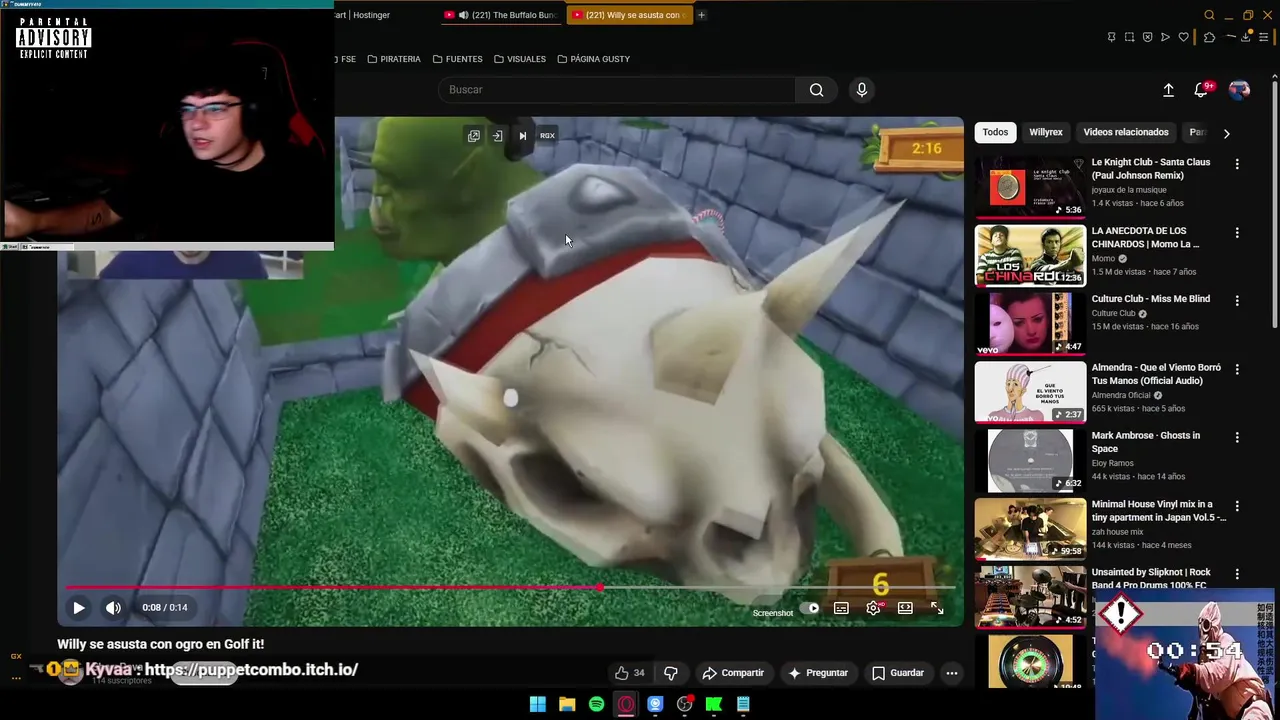Open Spotify from the taskbar
The width and height of the screenshot is (1280, 720).
point(596,704)
